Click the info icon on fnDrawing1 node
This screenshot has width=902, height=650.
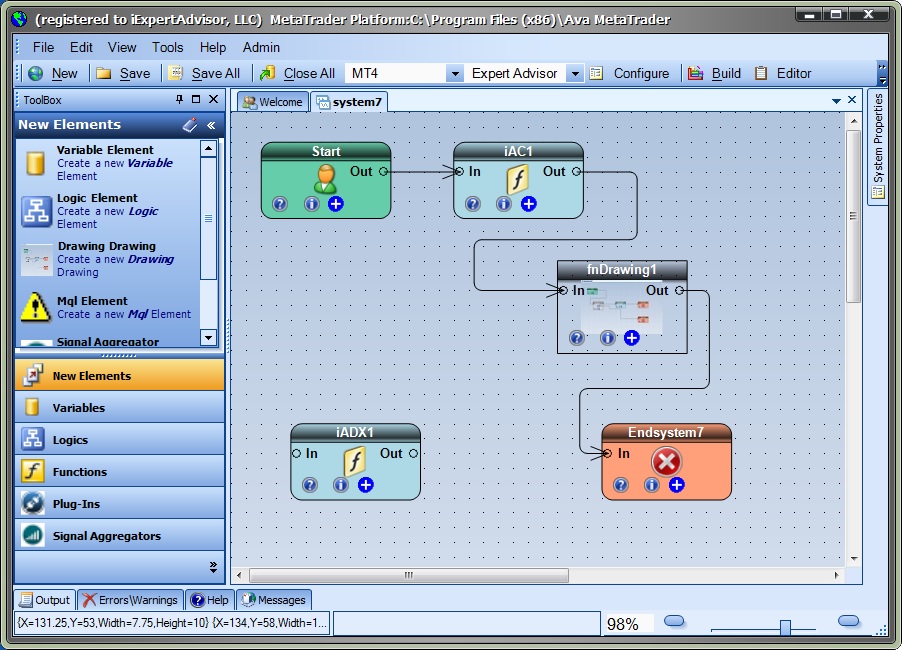607,338
